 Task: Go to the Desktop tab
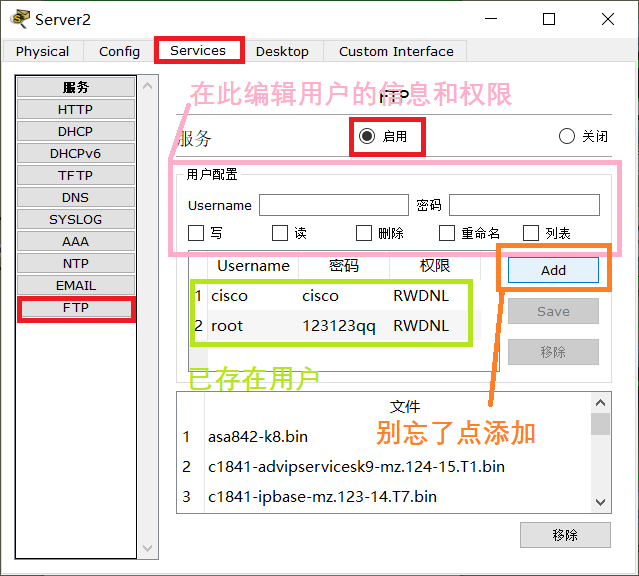click(282, 51)
